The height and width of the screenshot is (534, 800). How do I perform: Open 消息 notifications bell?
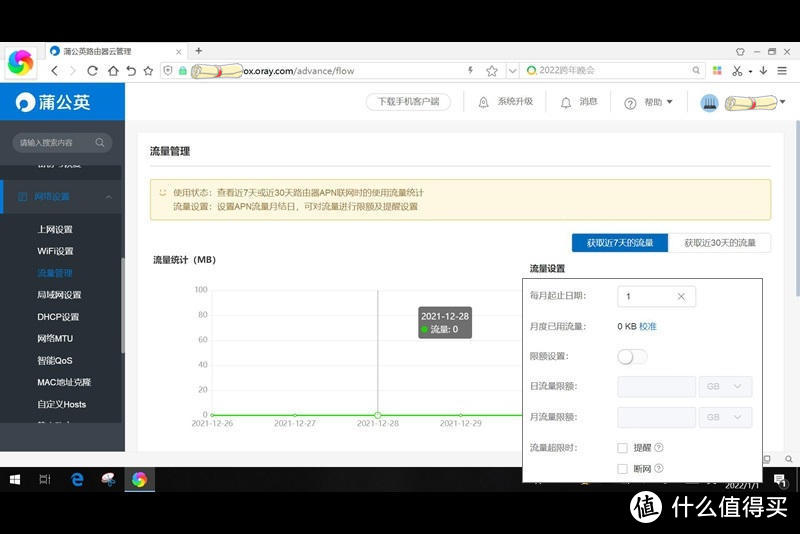pos(579,102)
